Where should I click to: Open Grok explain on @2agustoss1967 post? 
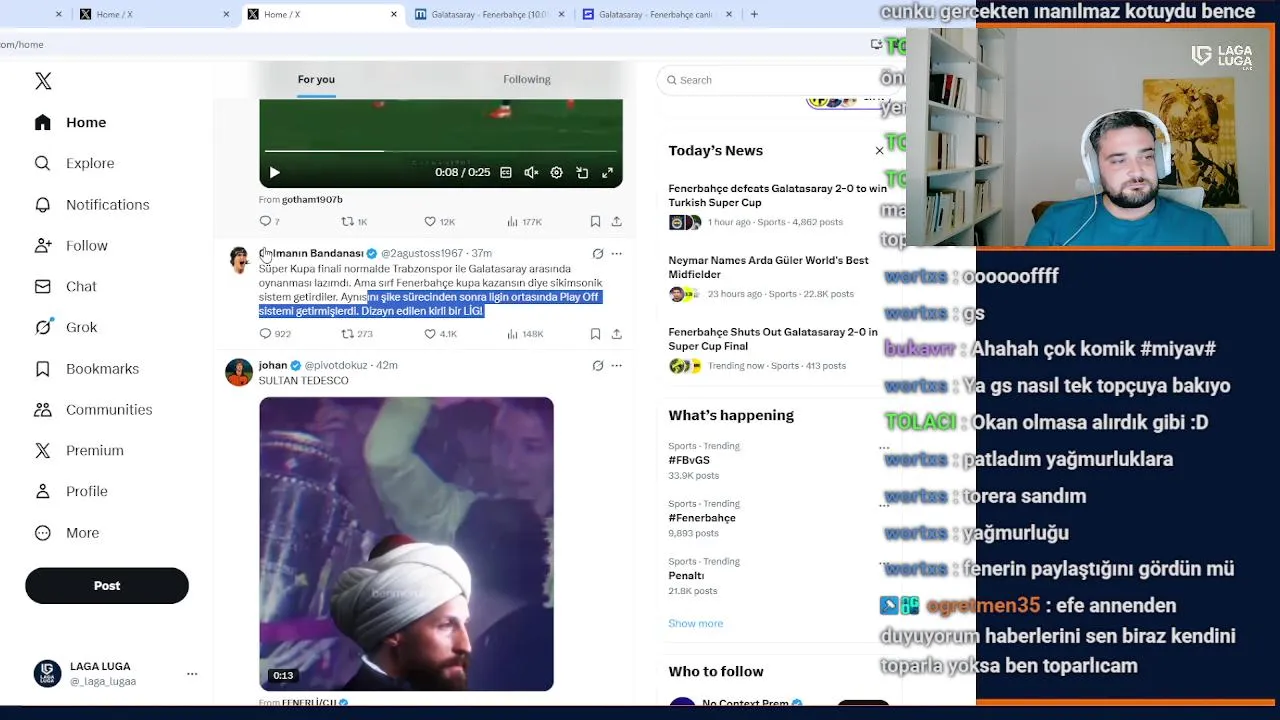pos(598,253)
